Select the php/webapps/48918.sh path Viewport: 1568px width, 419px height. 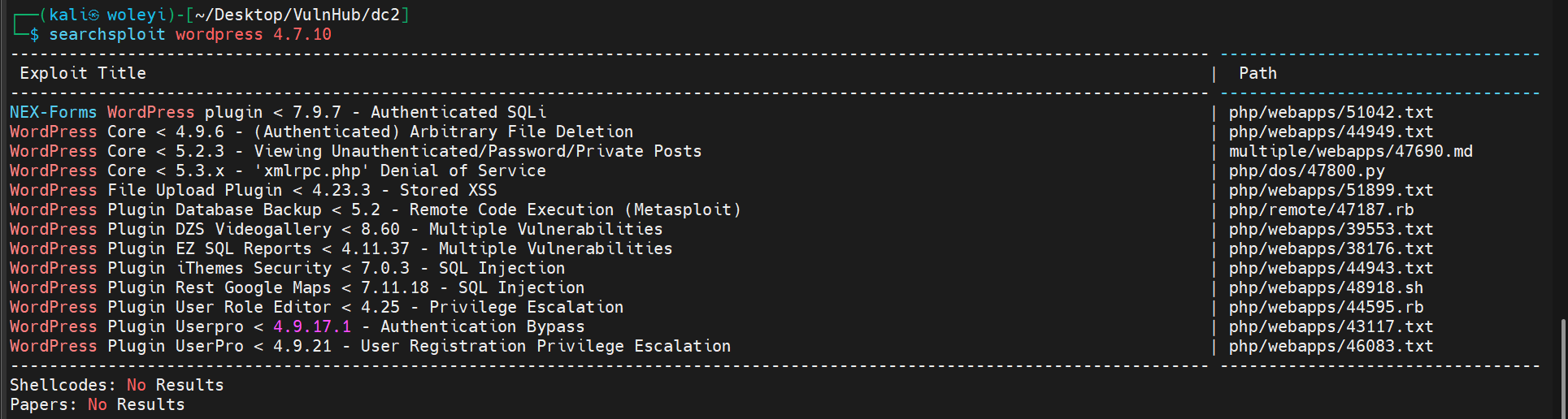pyautogui.click(x=1326, y=287)
